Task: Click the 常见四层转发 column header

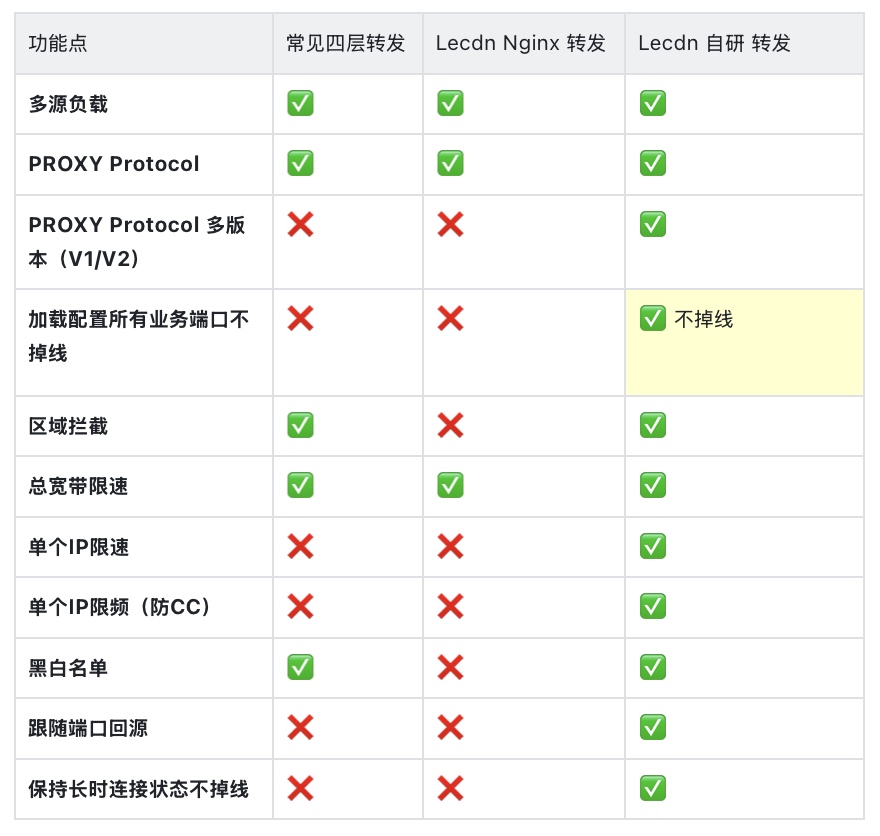Action: click(345, 43)
